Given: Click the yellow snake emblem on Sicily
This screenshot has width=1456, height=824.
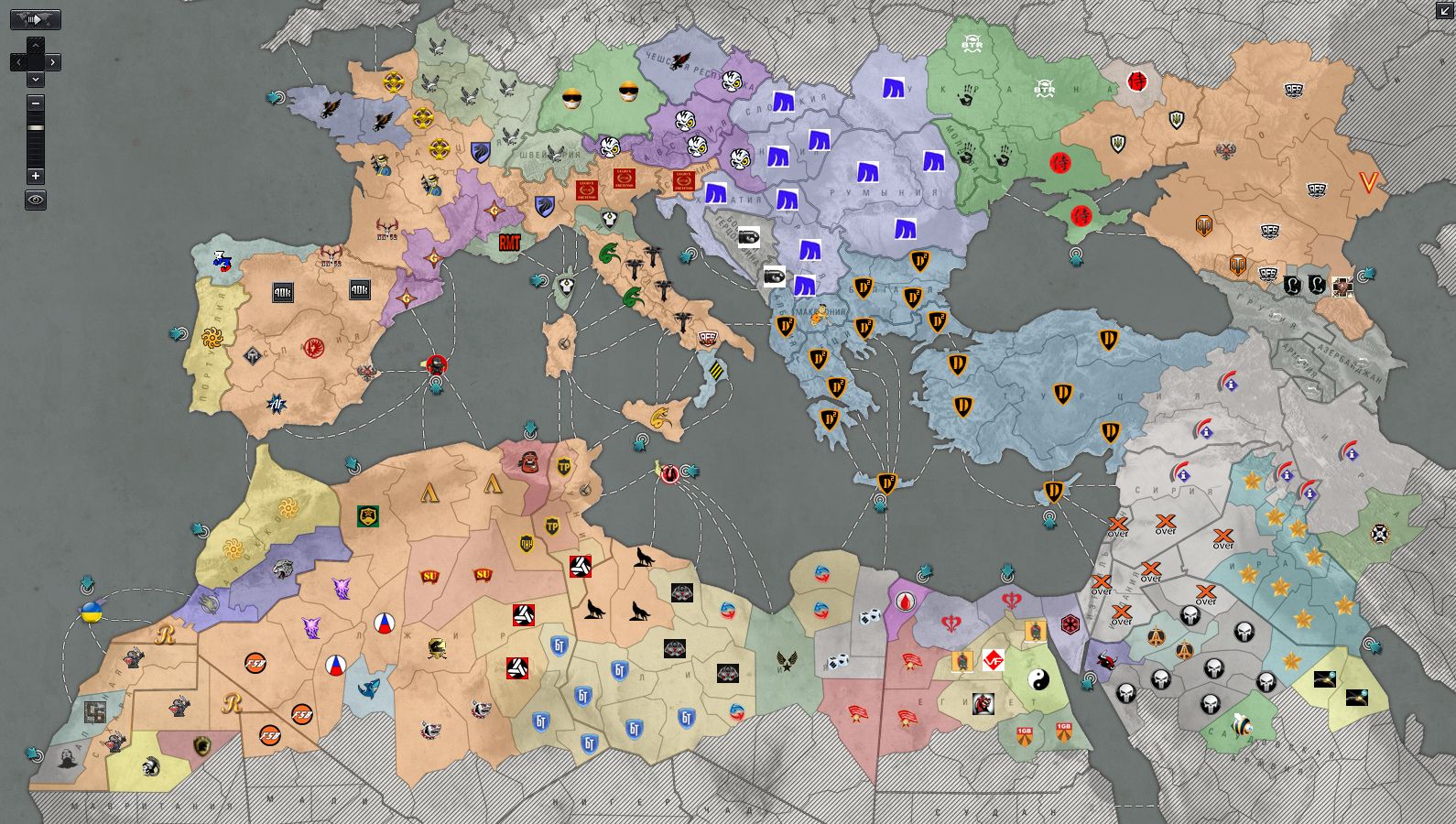Looking at the screenshot, I should coord(660,417).
